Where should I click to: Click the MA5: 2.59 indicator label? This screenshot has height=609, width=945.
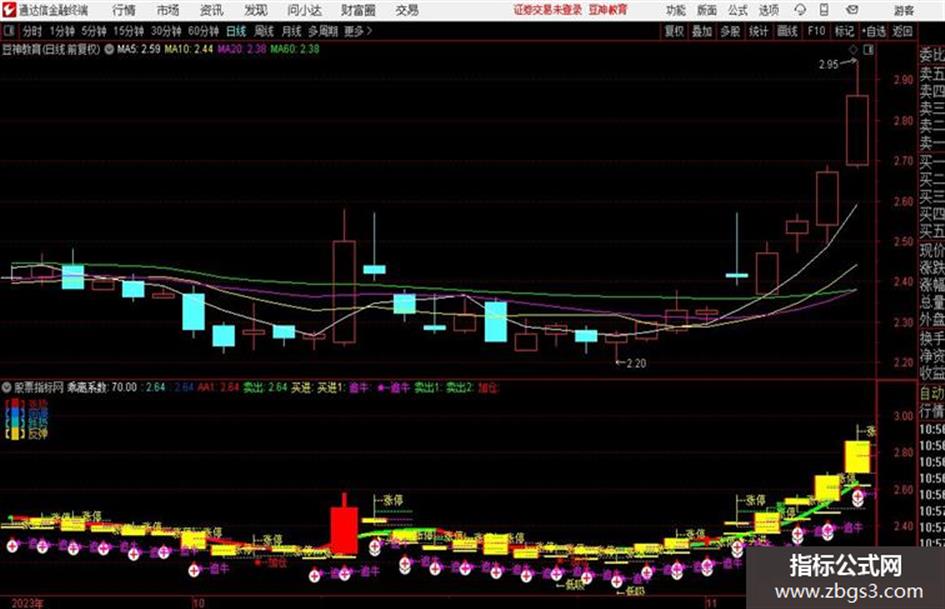pyautogui.click(x=139, y=49)
